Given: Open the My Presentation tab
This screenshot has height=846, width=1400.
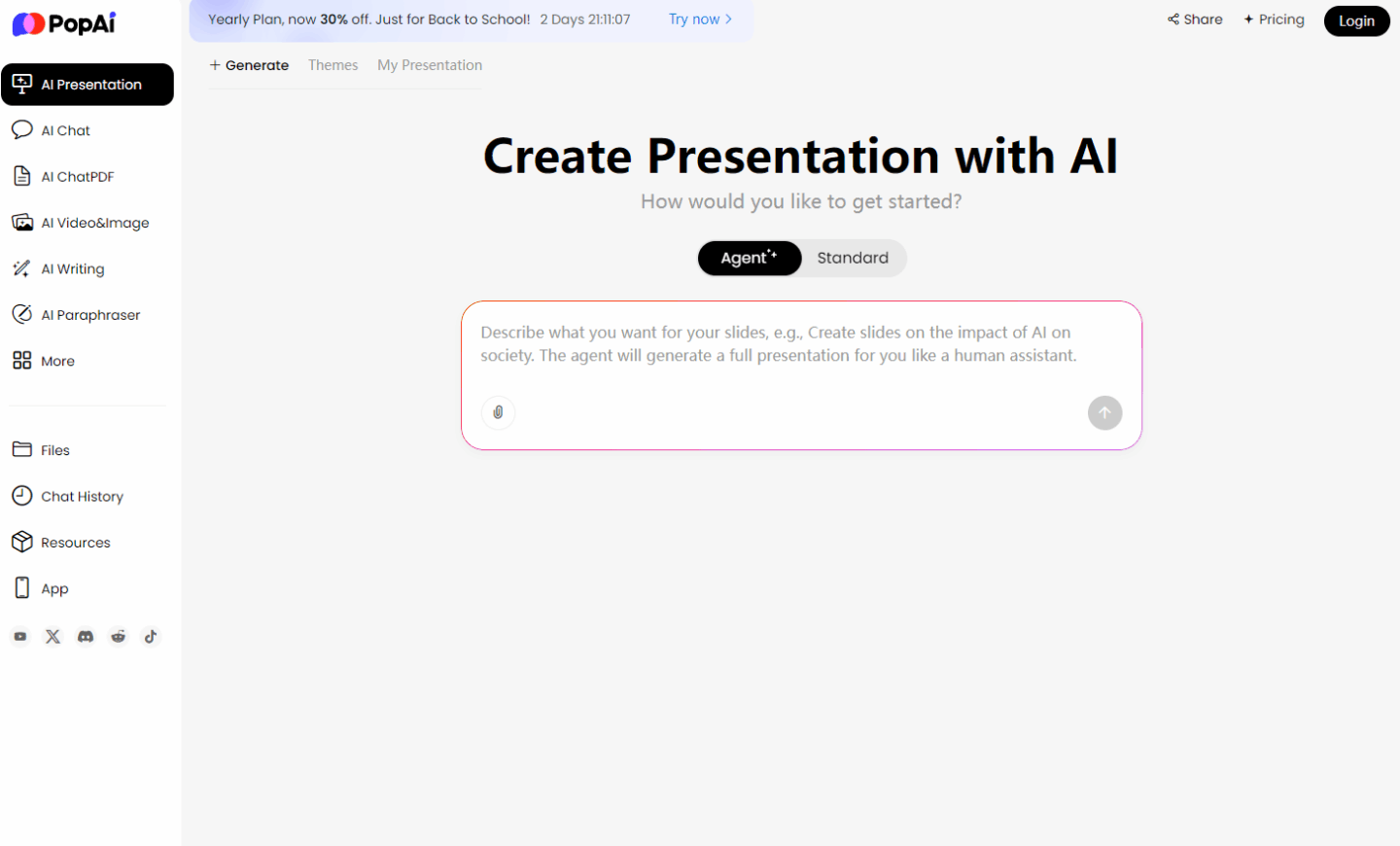Looking at the screenshot, I should pyautogui.click(x=430, y=64).
